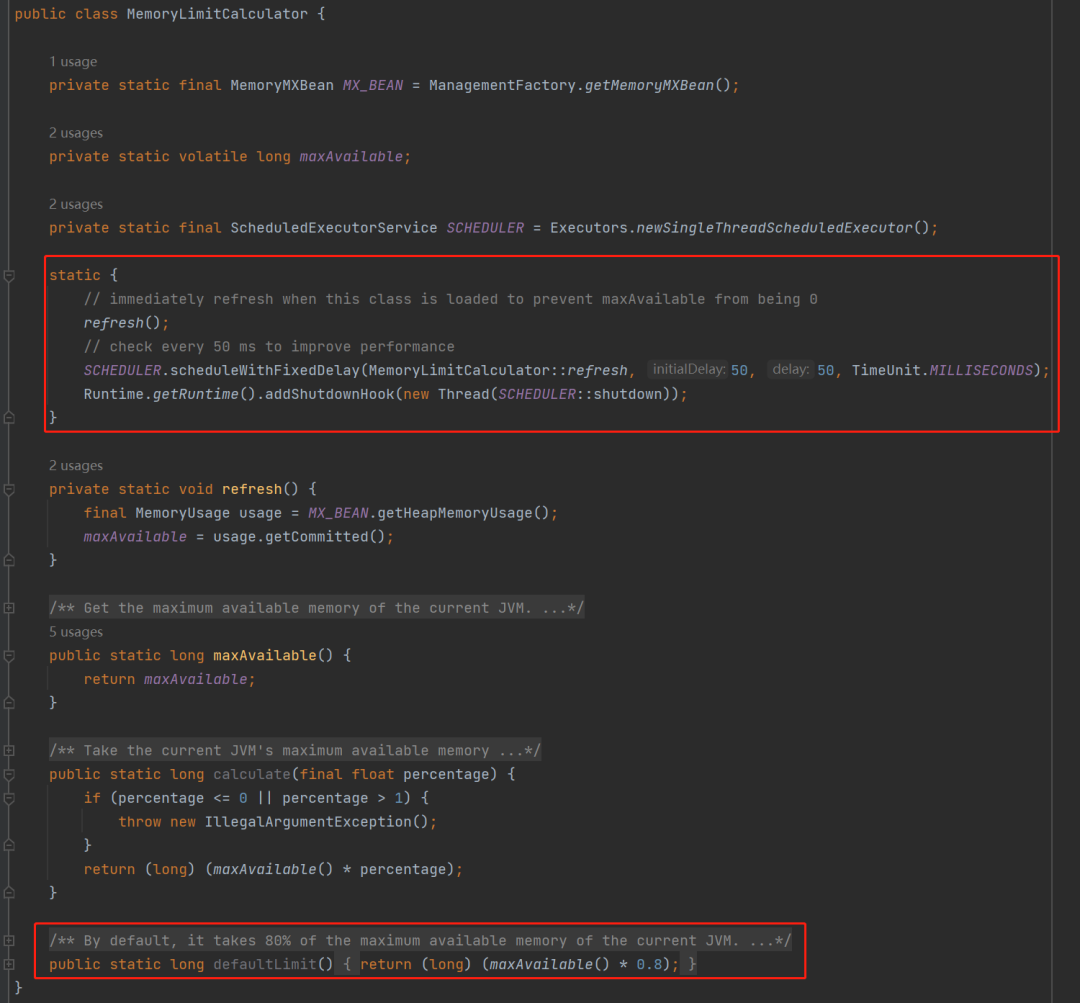Click the getHeapMemoryUsage() call
The height and width of the screenshot is (1003, 1080).
[463, 513]
